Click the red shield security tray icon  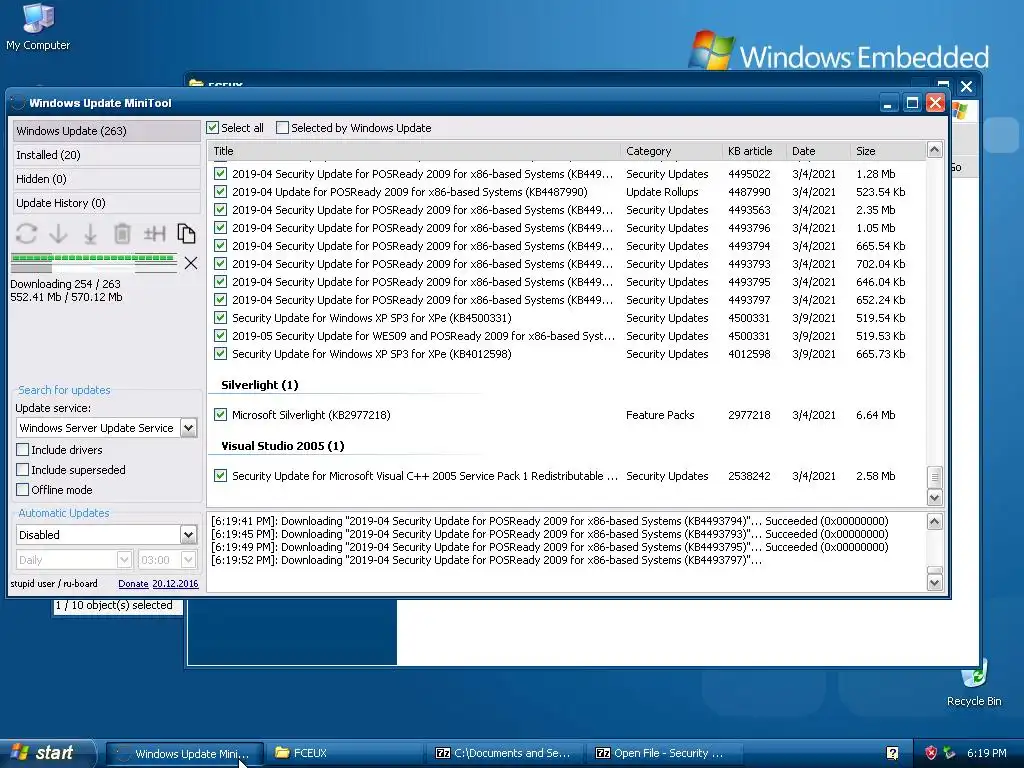click(x=931, y=753)
